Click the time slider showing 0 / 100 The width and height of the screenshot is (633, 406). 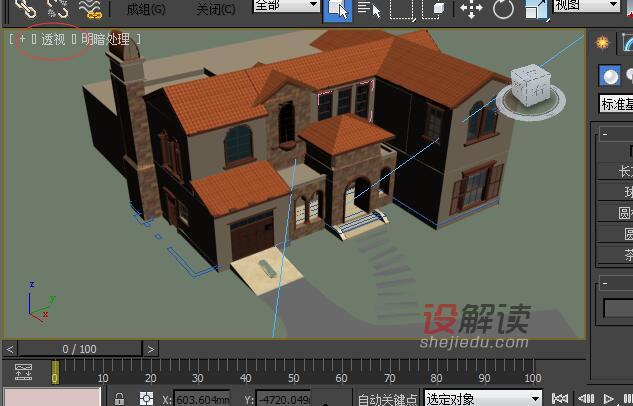[x=80, y=349]
